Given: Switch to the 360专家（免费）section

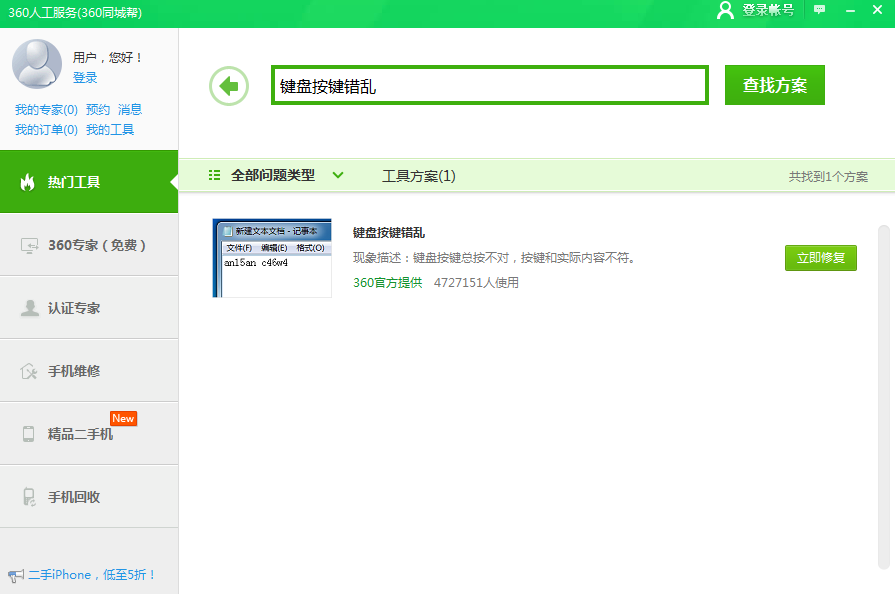Looking at the screenshot, I should 89,245.
